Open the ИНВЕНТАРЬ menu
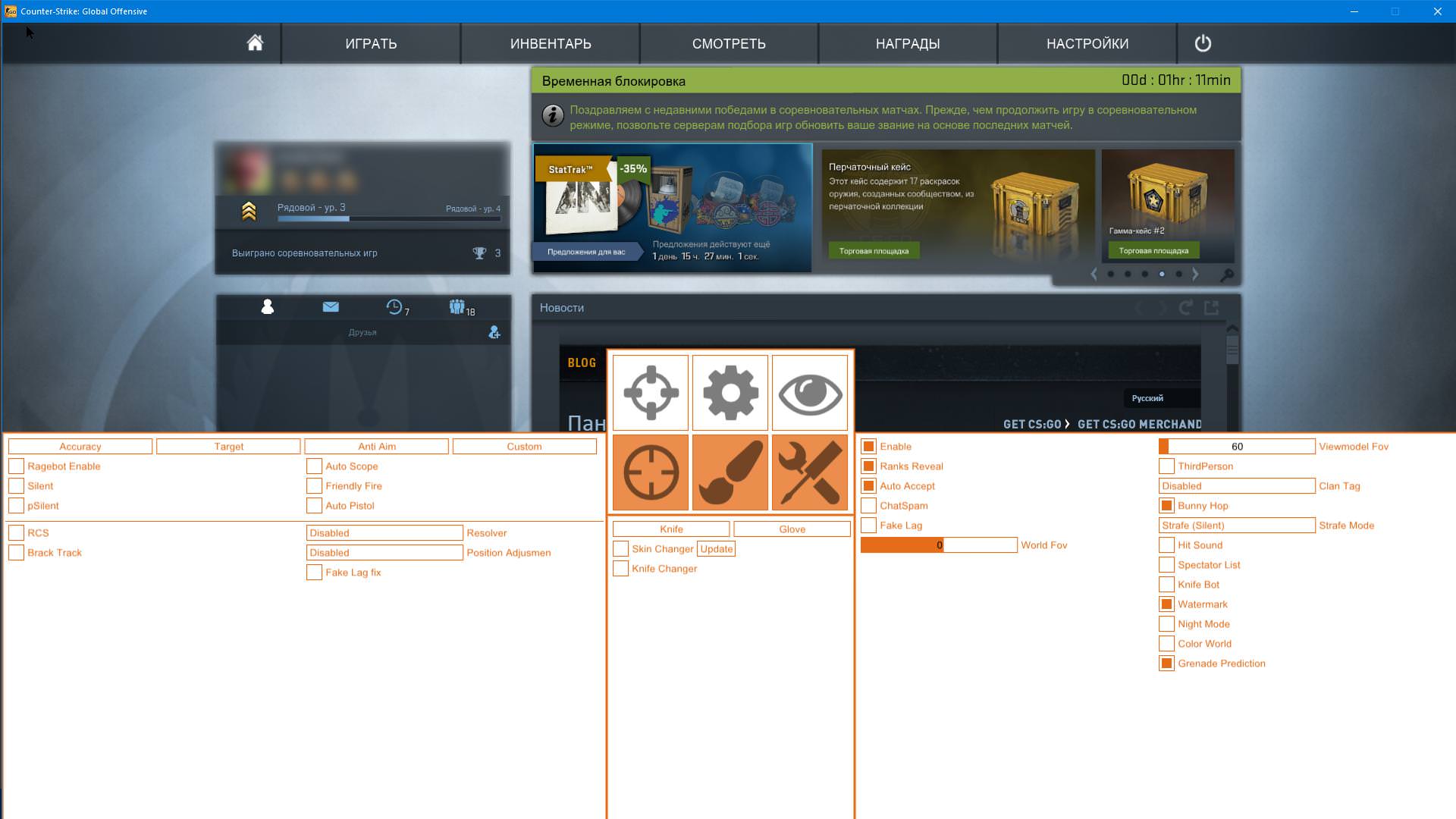Viewport: 1456px width, 819px height. [551, 43]
